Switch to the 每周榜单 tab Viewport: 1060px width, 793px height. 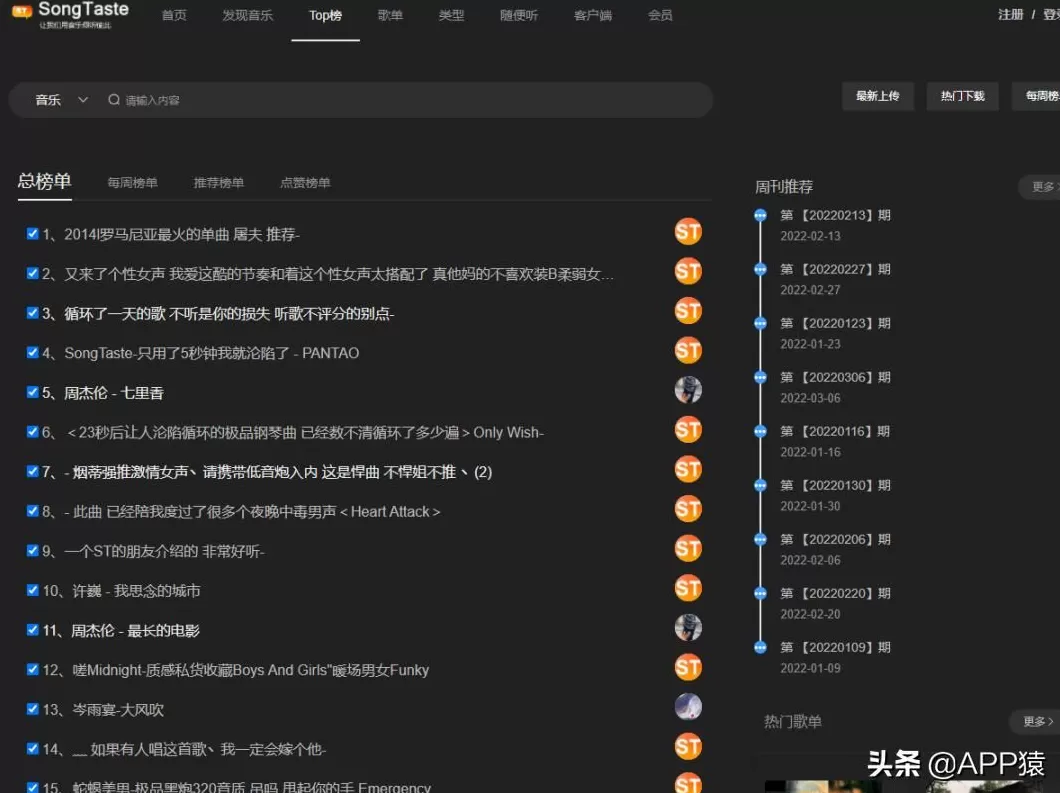click(x=132, y=183)
